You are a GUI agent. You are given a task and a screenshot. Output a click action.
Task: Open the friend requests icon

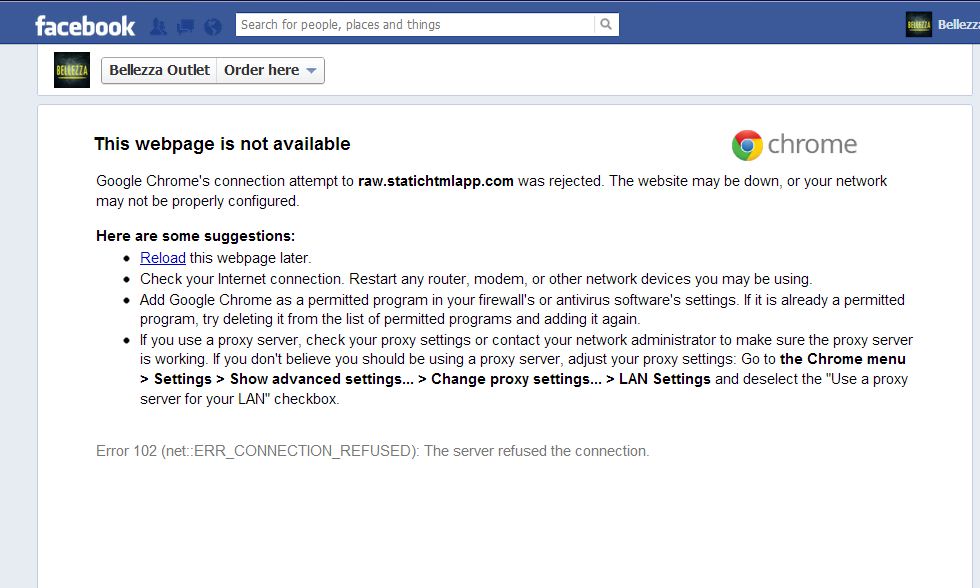click(x=158, y=26)
